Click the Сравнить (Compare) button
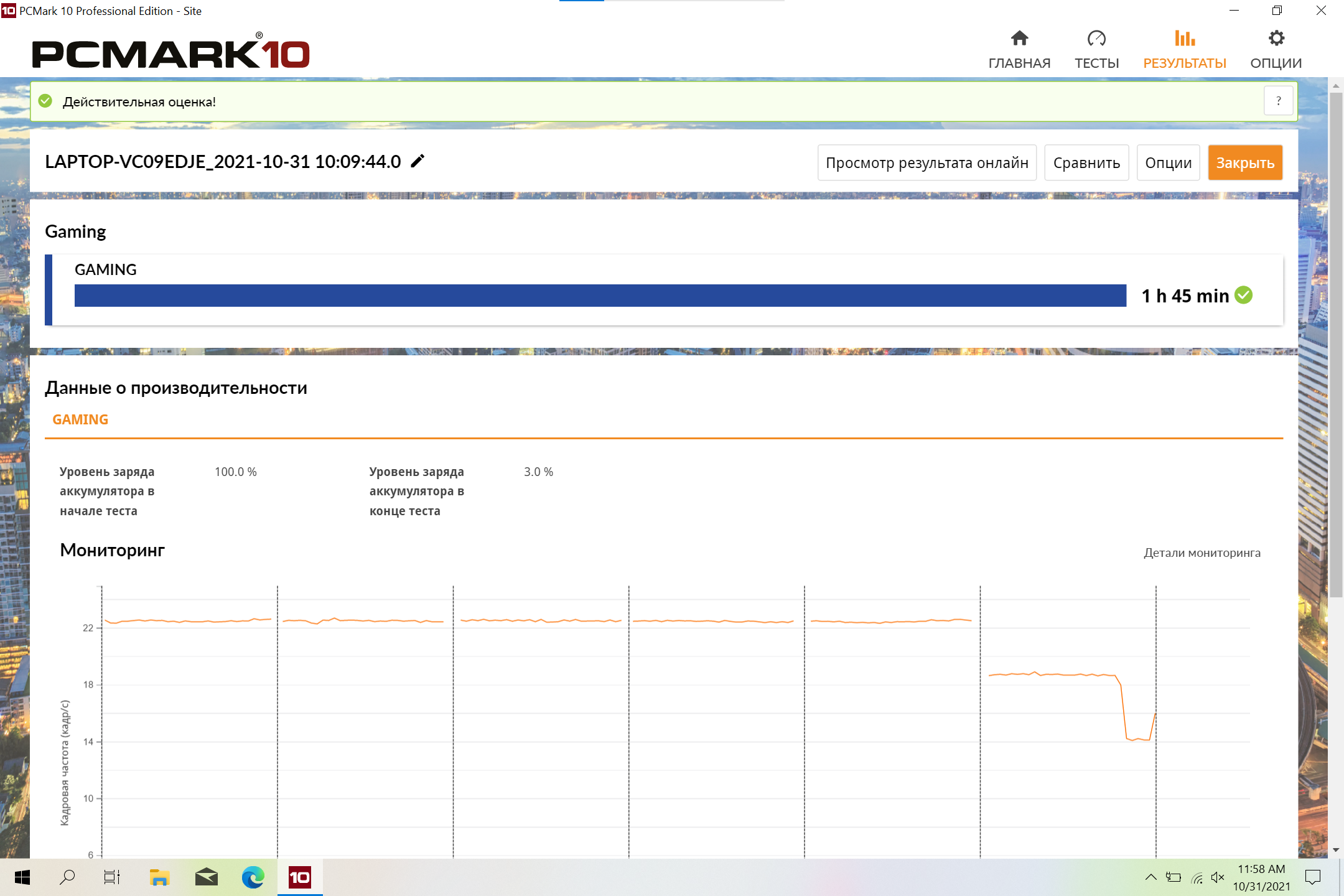The image size is (1344, 896). tap(1086, 162)
